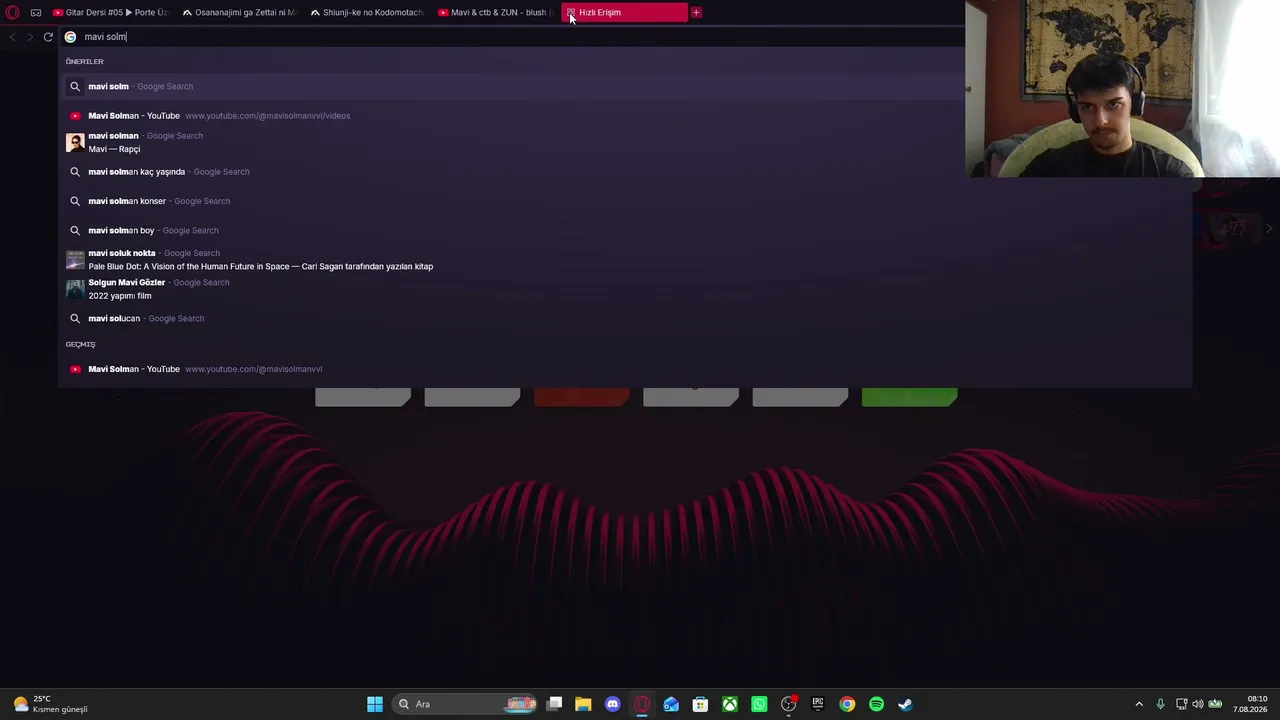Image resolution: width=1280 pixels, height=720 pixels.
Task: Add a new tab with plus button
Action: (696, 12)
